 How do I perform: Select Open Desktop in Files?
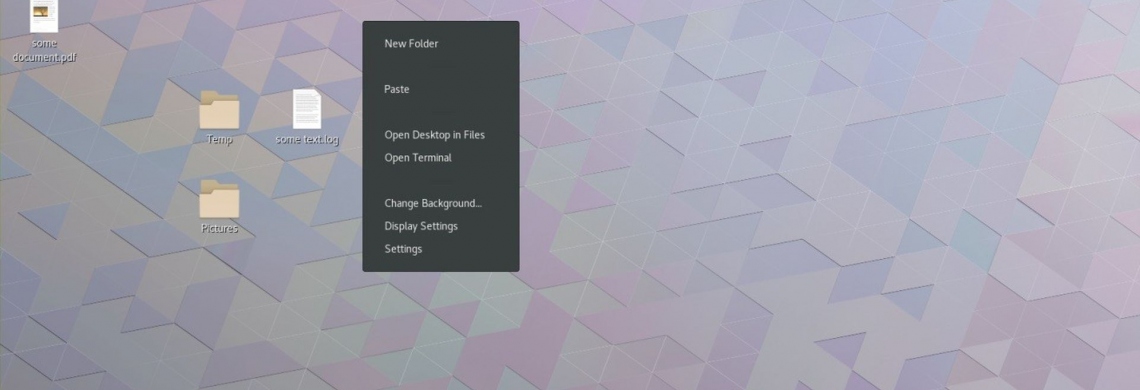point(441,135)
